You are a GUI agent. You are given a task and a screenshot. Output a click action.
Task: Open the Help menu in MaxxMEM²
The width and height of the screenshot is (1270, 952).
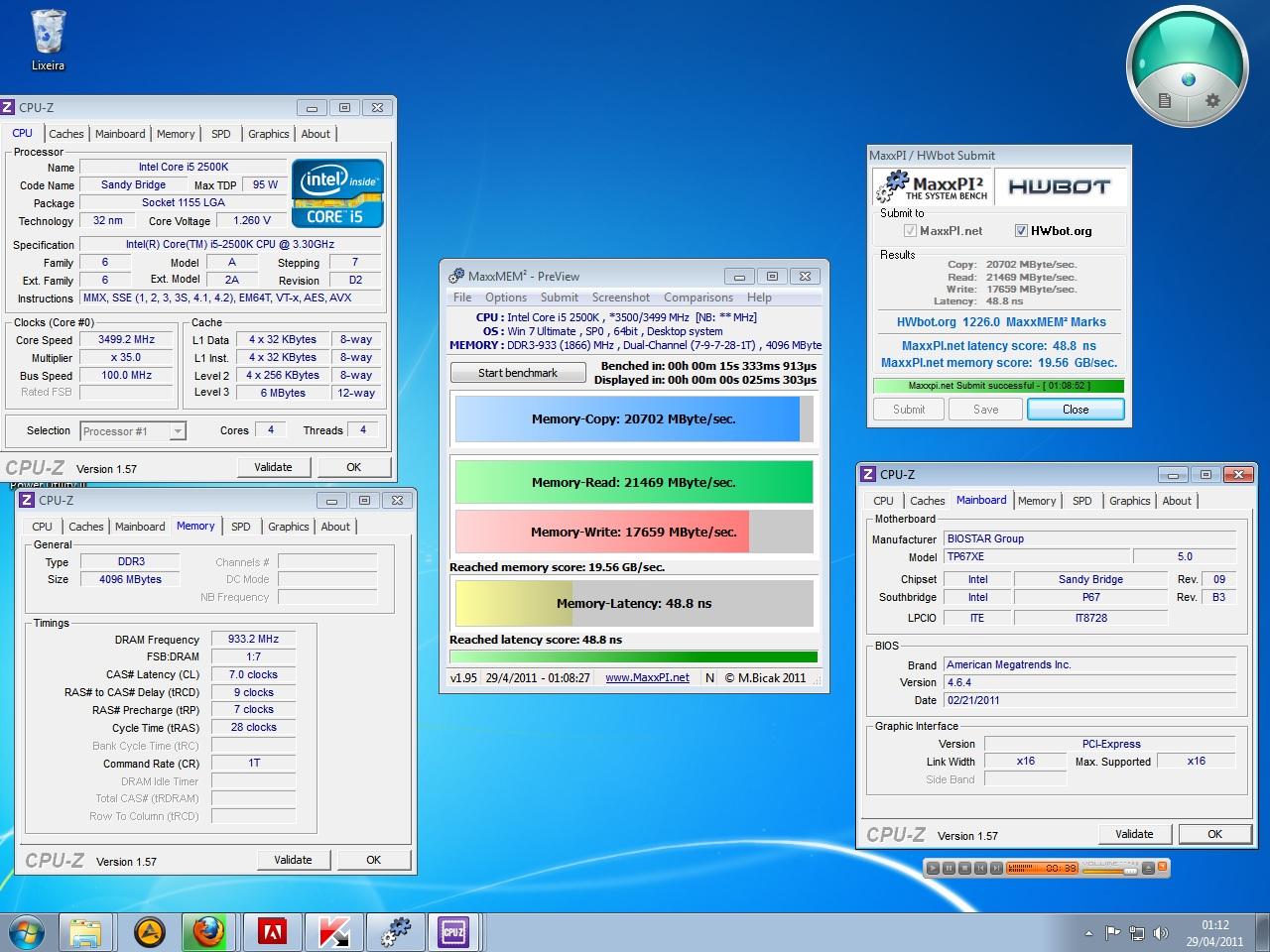[759, 297]
